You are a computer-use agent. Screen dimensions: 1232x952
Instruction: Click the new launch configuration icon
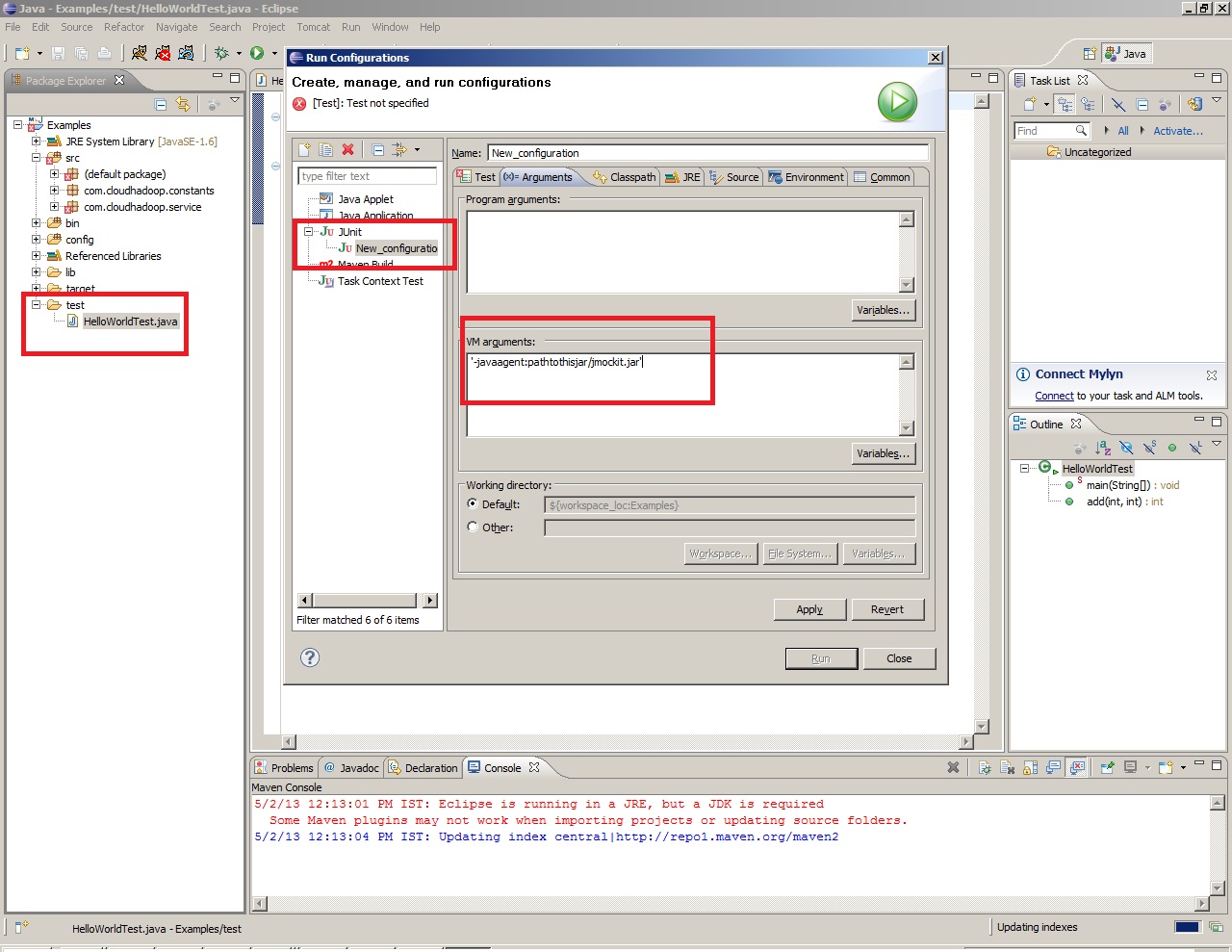[x=304, y=150]
